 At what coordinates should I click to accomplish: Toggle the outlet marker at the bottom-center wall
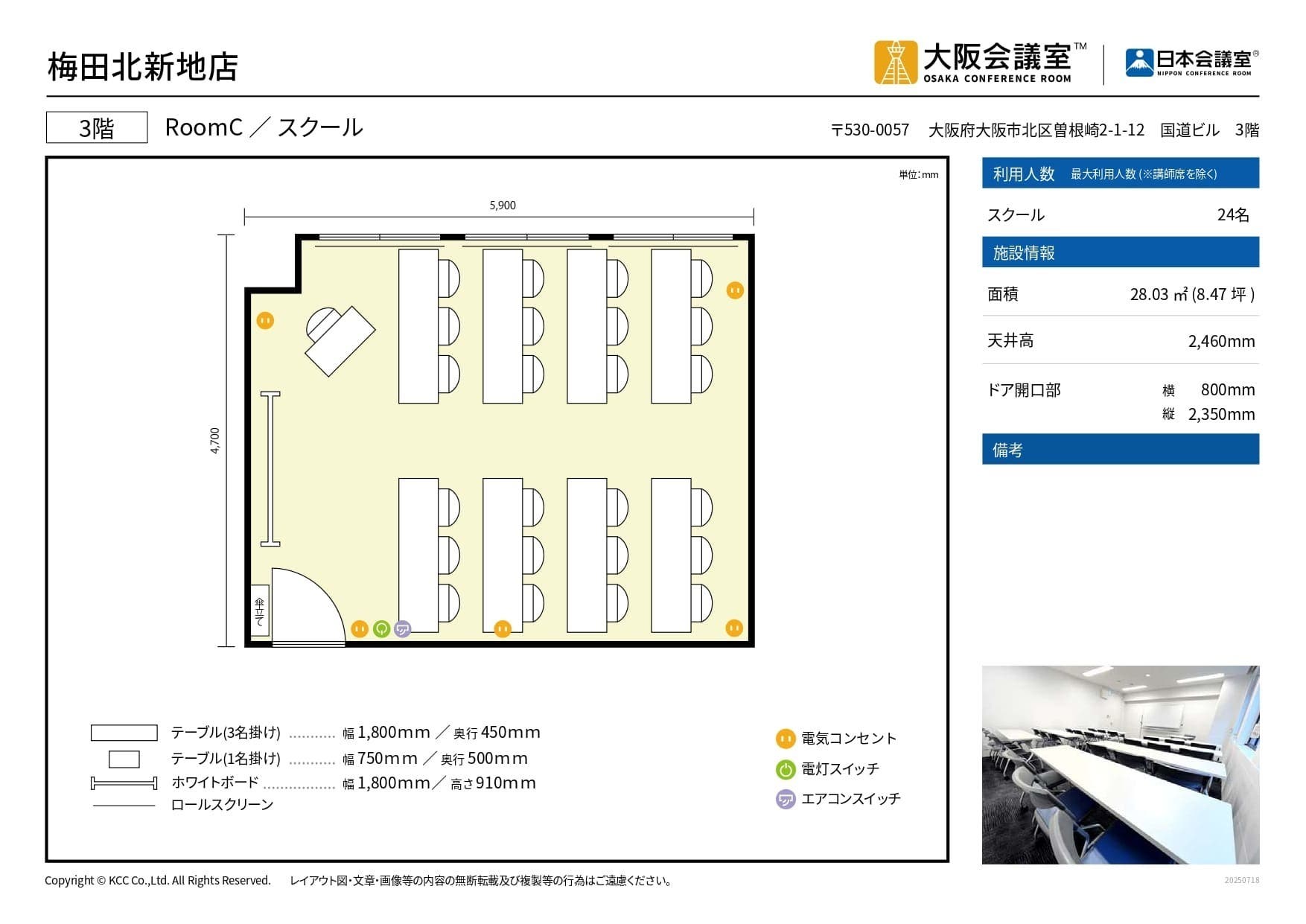503,629
